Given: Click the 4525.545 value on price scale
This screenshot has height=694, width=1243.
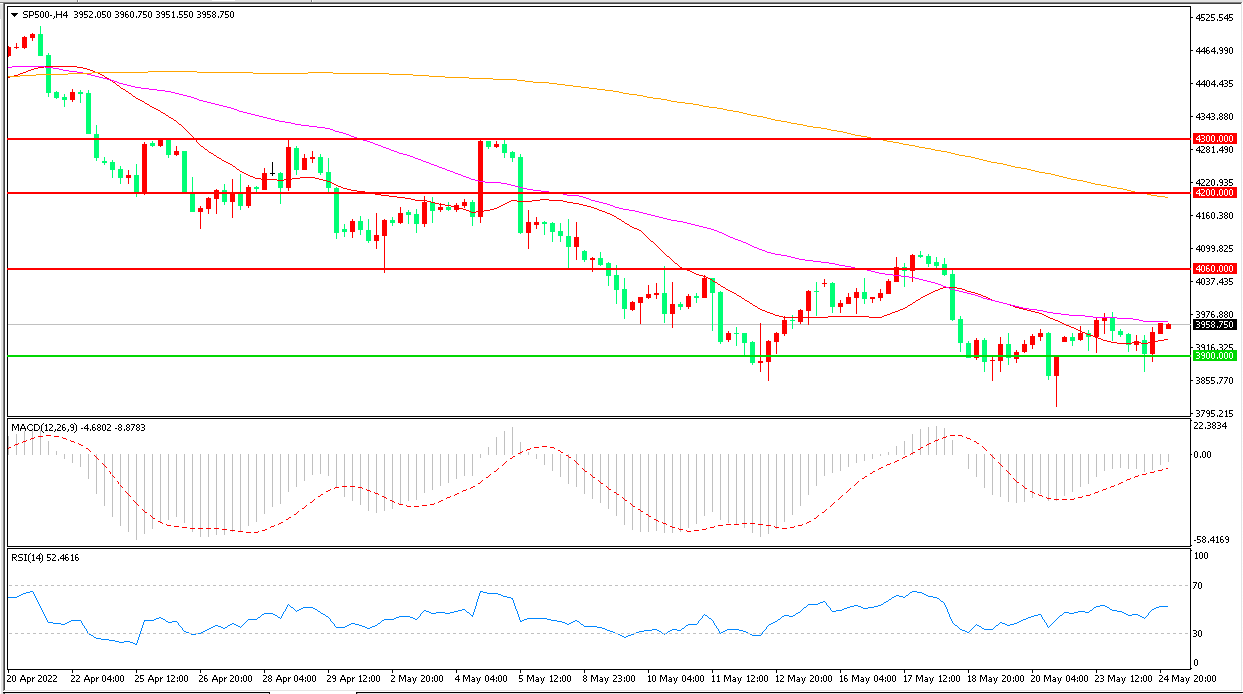Looking at the screenshot, I should point(1214,18).
